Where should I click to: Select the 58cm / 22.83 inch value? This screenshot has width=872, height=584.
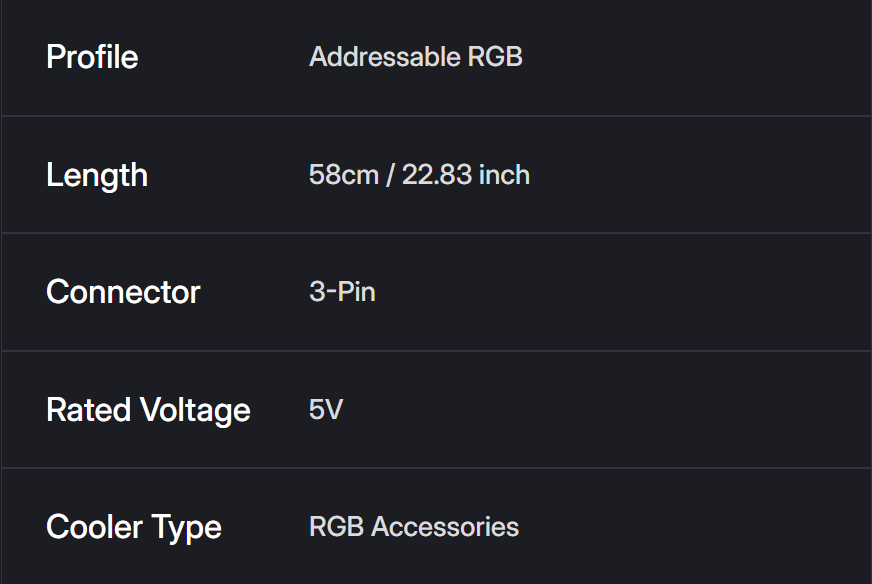click(x=419, y=175)
